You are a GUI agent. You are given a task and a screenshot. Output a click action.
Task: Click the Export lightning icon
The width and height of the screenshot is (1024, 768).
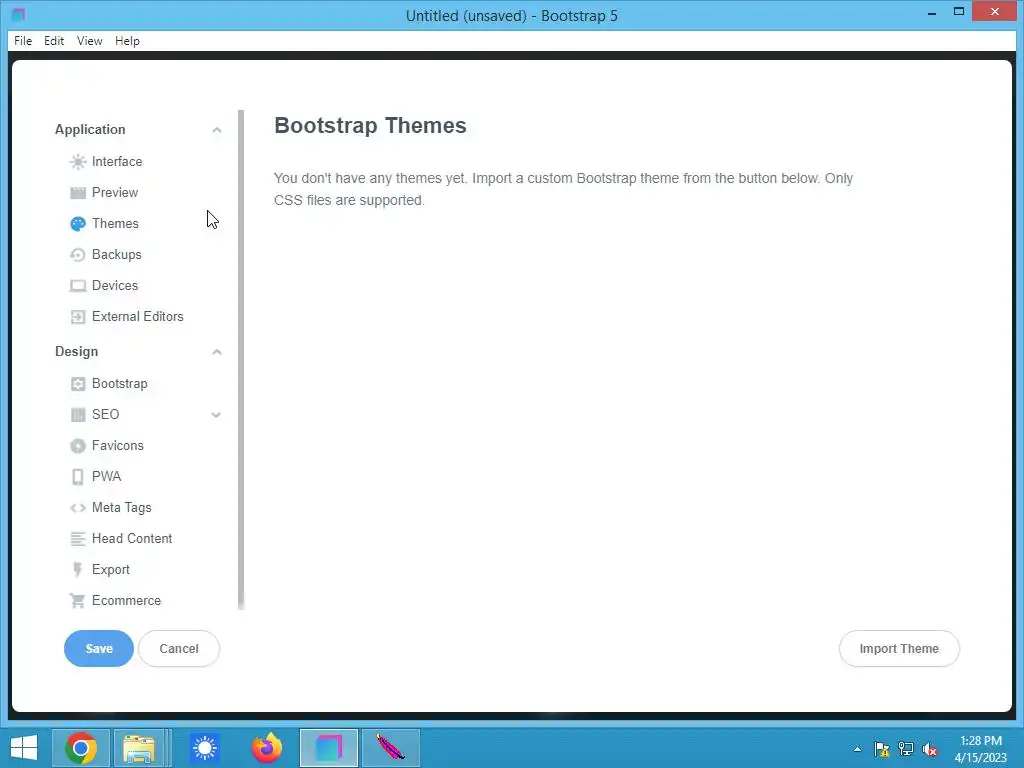tap(78, 569)
